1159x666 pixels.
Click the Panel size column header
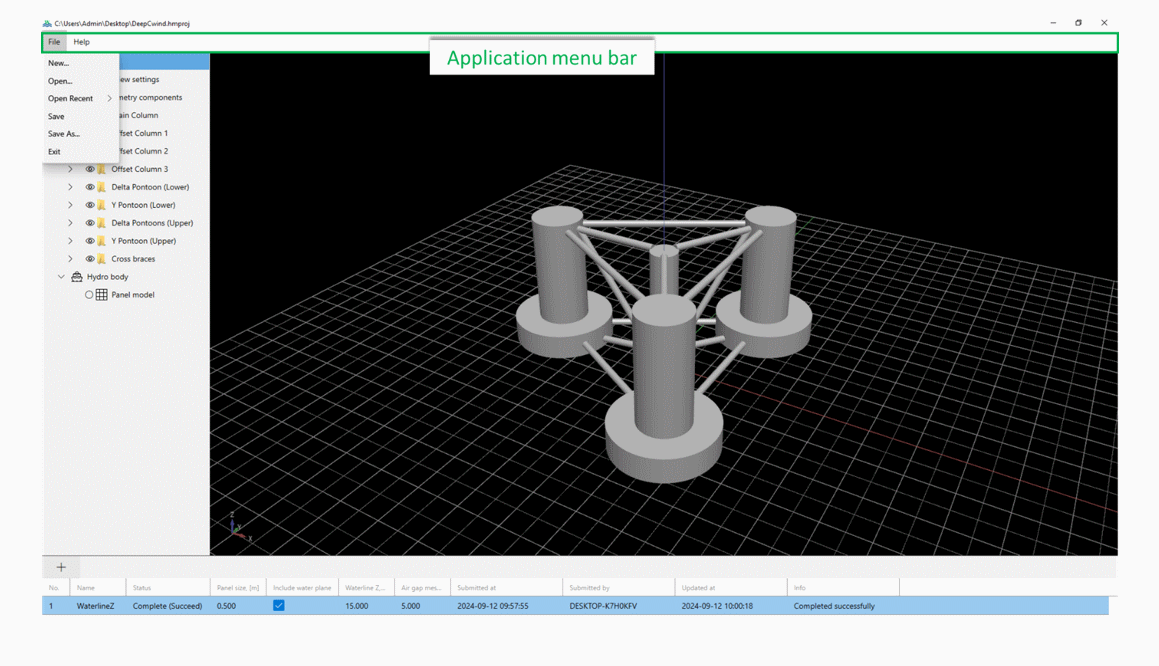[238, 588]
